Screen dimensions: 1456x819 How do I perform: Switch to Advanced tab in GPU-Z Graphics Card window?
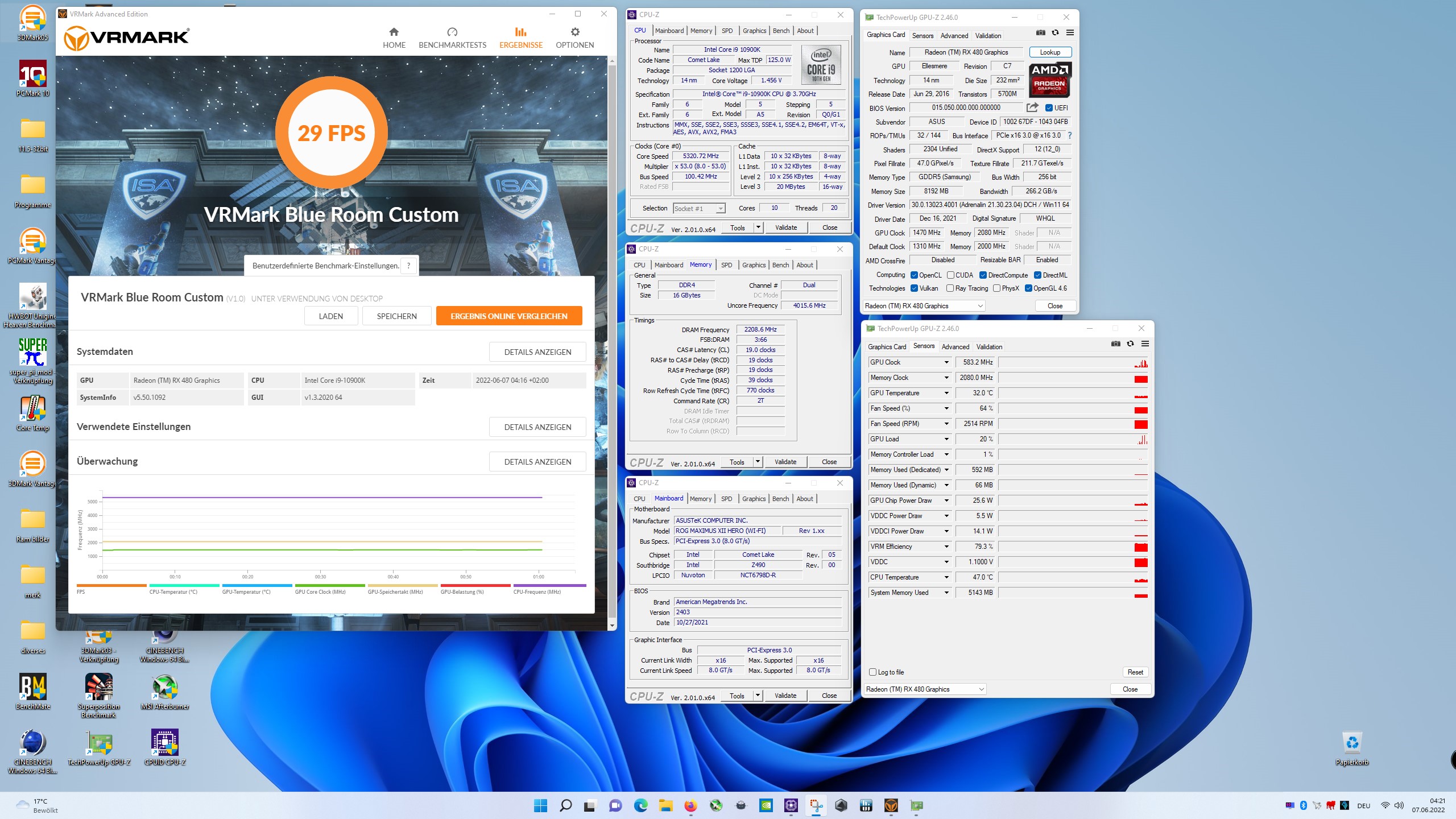click(x=954, y=35)
